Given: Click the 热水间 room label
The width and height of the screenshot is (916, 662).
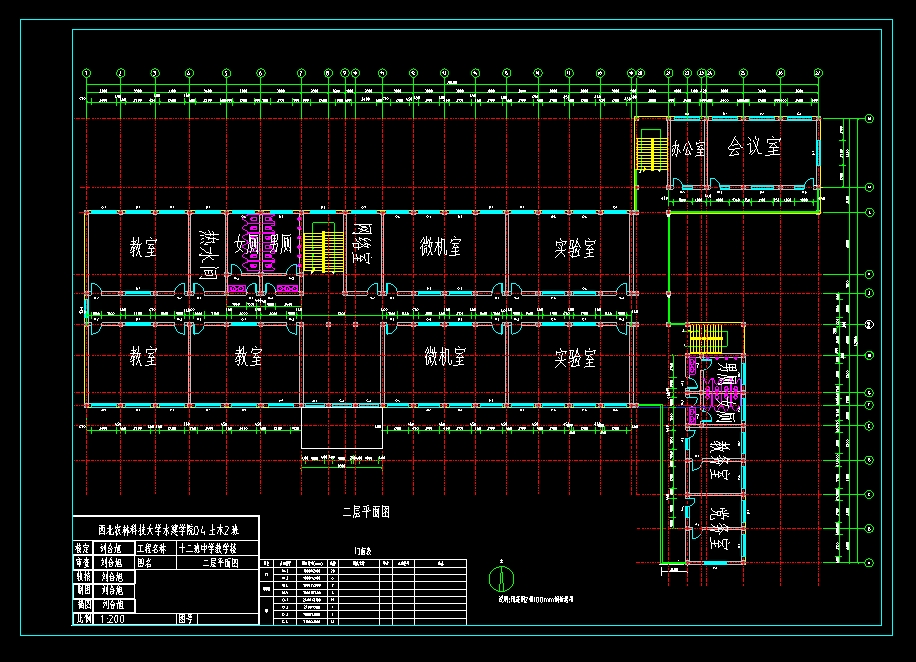Looking at the screenshot, I should (207, 253).
